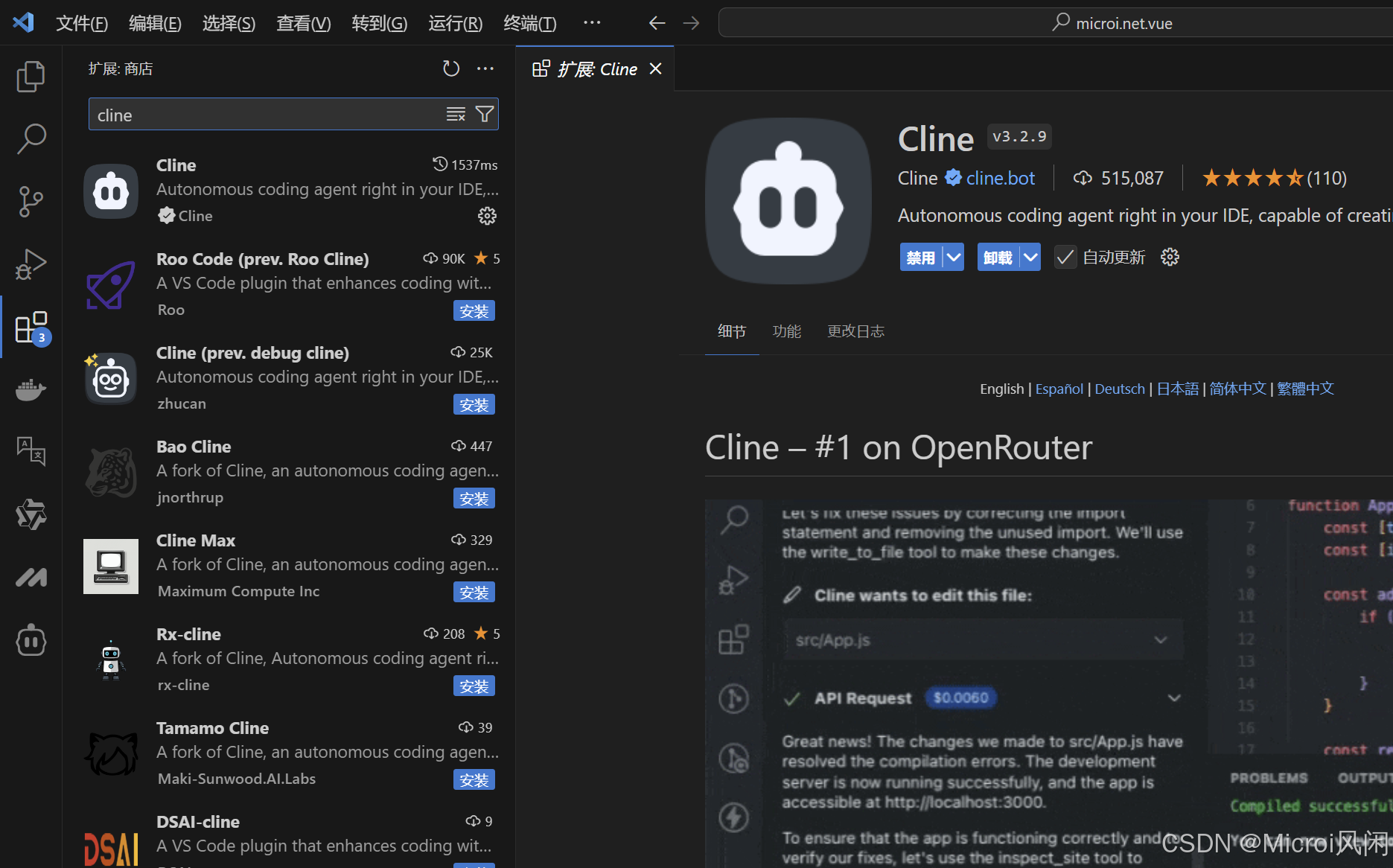
Task: Refresh the extensions marketplace list
Action: coord(451,68)
